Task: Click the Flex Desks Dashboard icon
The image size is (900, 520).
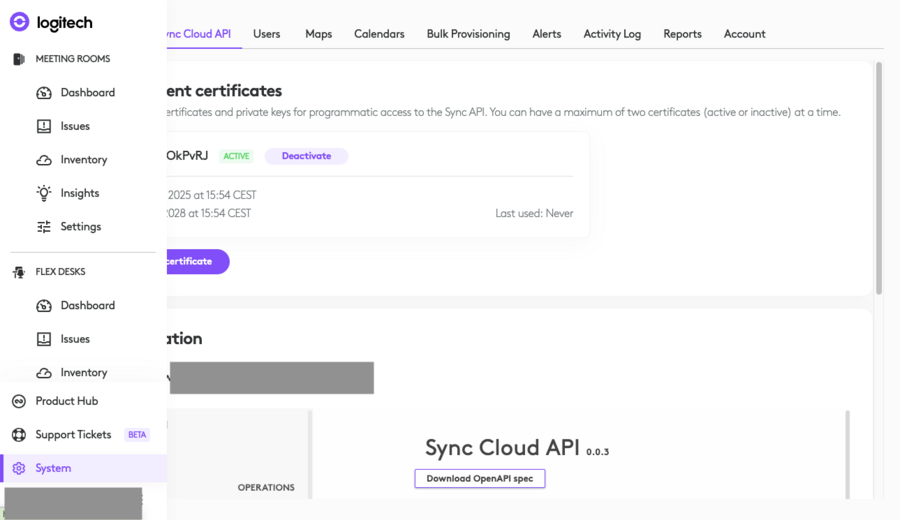Action: pos(44,306)
